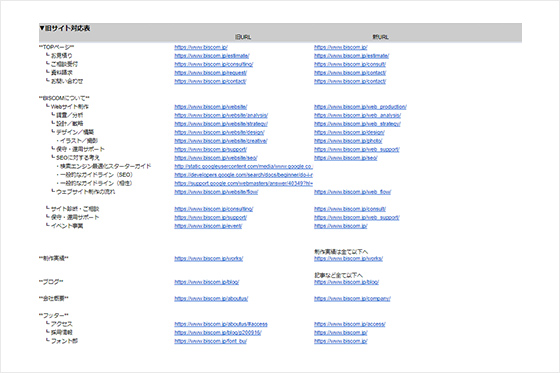Open old URL link ending in /aboutus/
This screenshot has height=373, width=560.
coord(211,299)
